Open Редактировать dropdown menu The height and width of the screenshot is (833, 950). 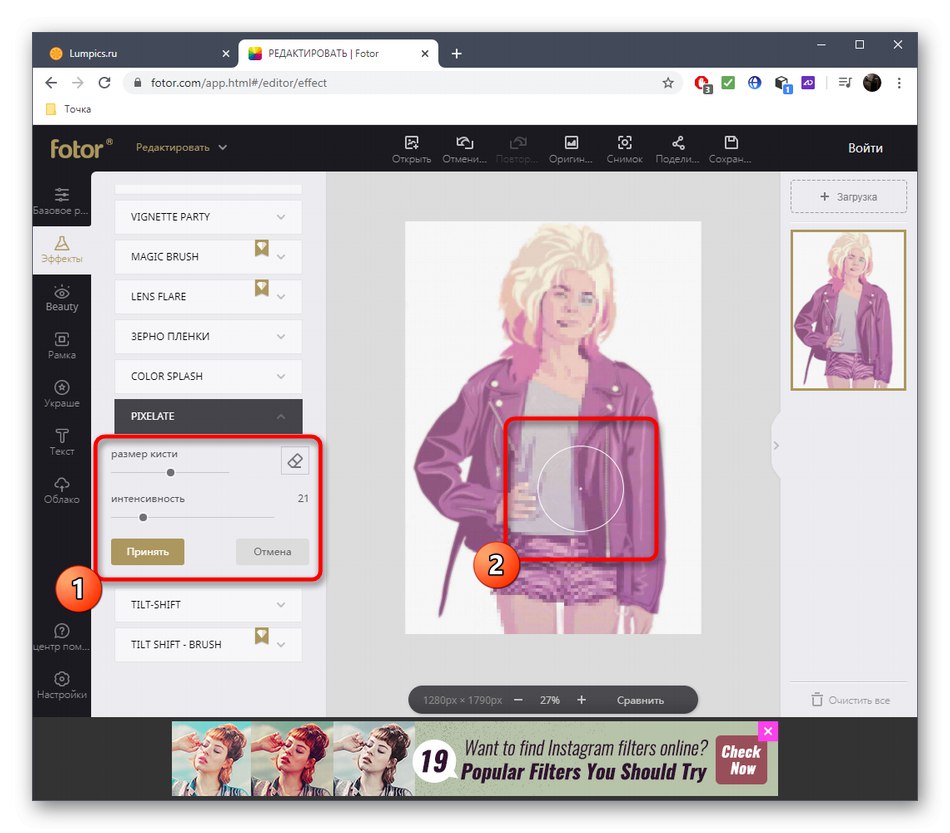(181, 148)
